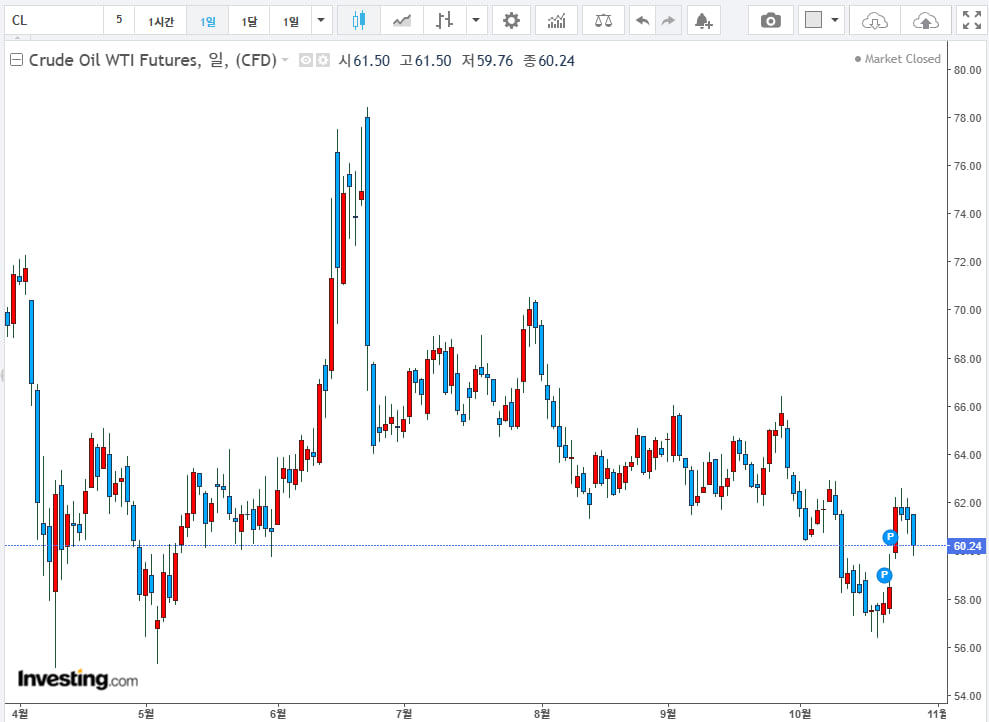Undo the last chart action

pos(642,20)
